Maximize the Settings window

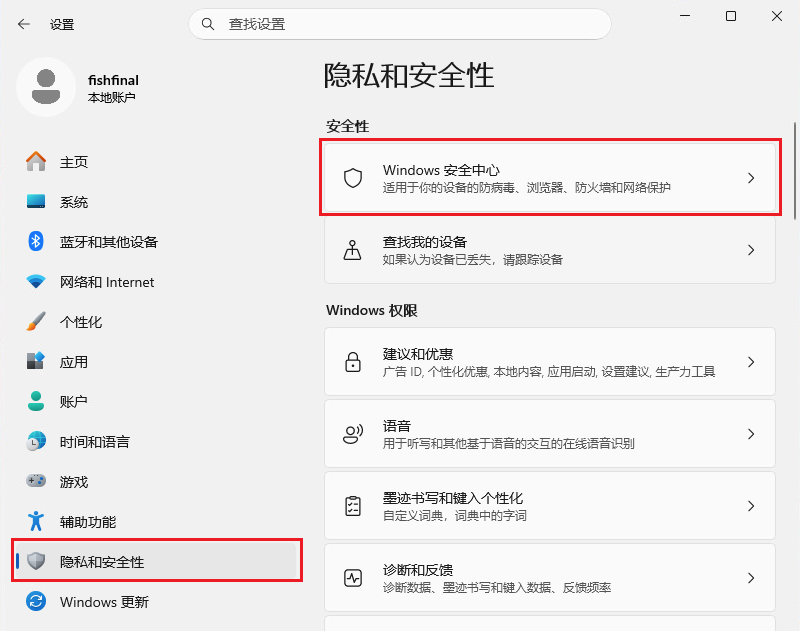coord(731,16)
